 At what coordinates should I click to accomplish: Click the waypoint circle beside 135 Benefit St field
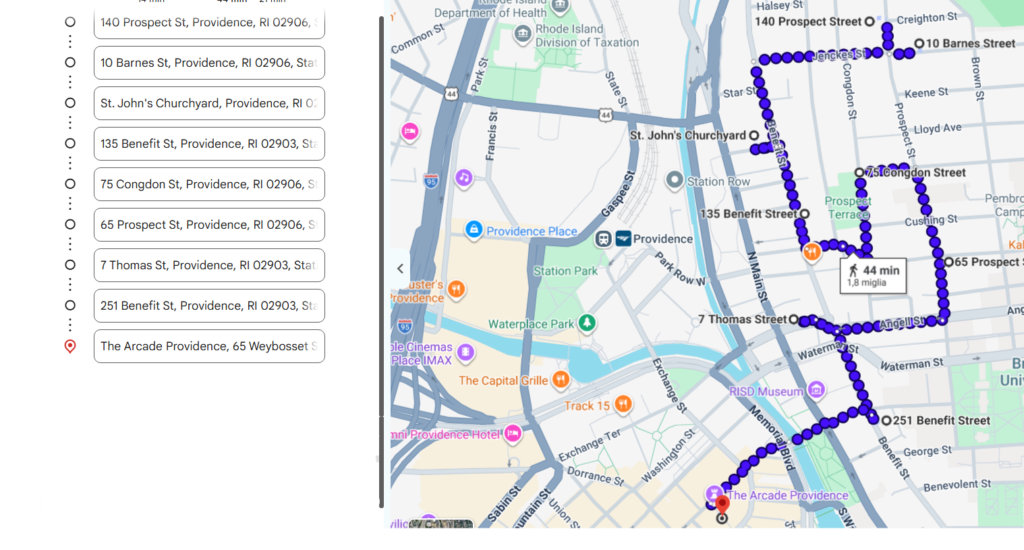point(70,144)
